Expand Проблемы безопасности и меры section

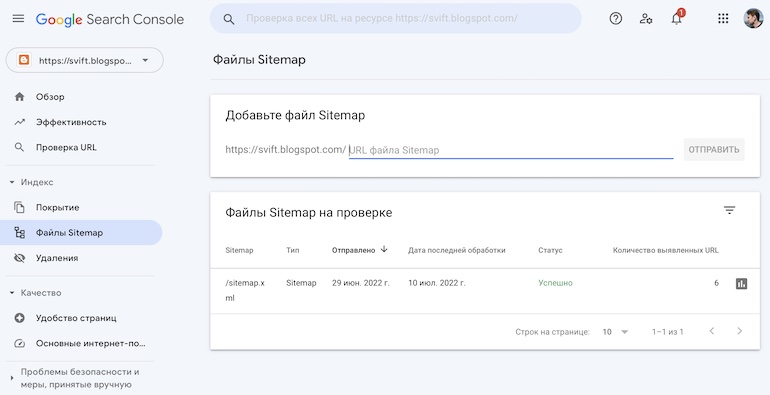coord(12,378)
